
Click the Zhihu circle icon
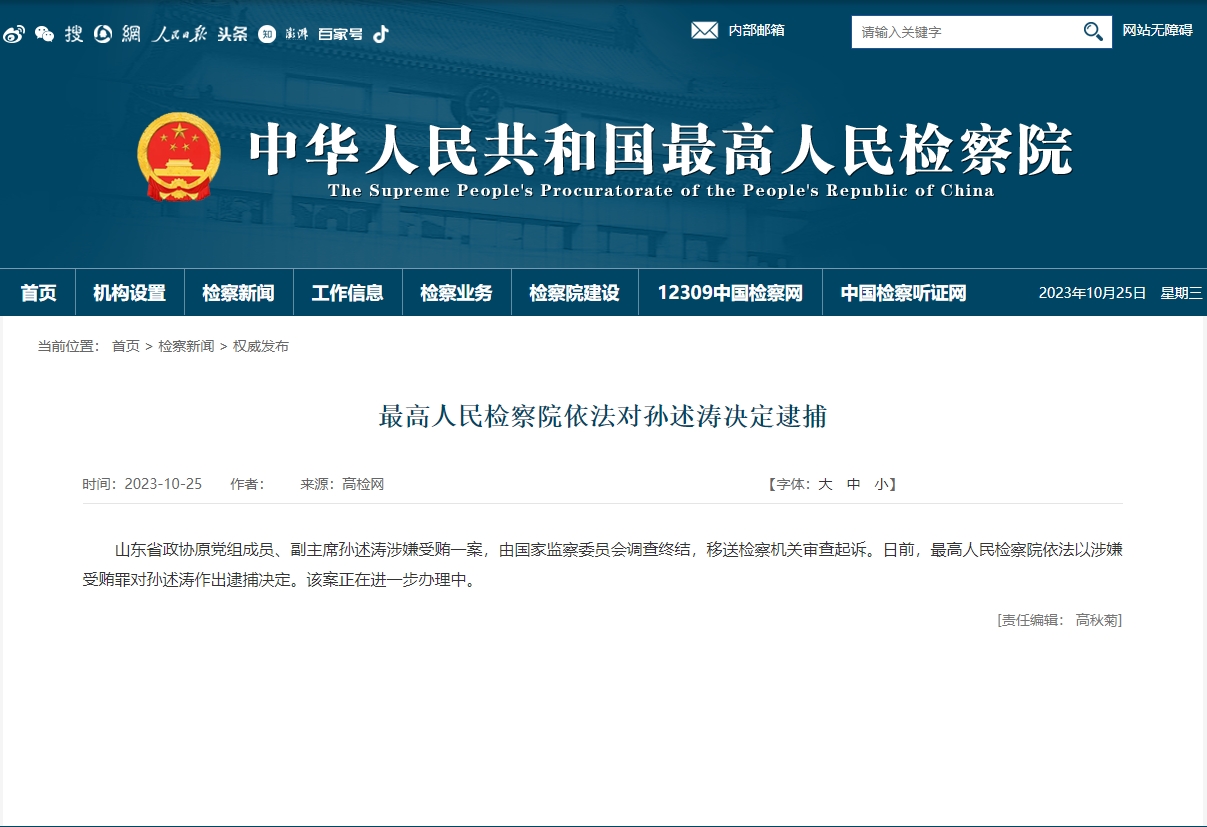(268, 31)
